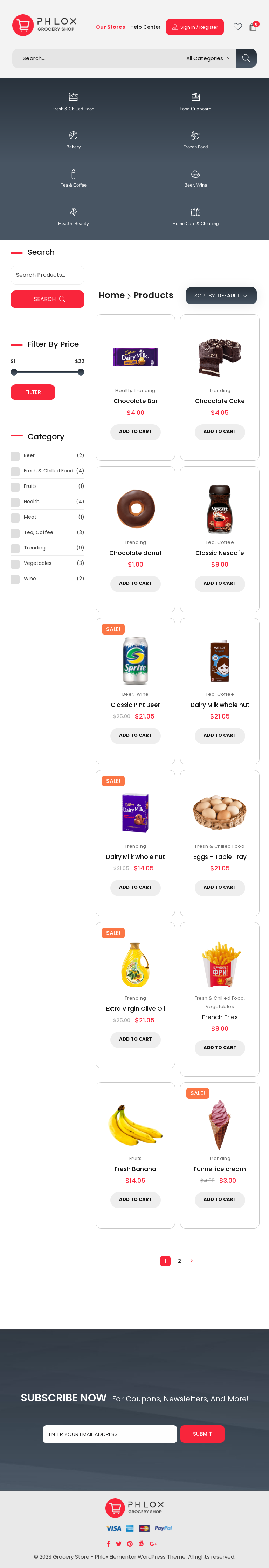Open the shopping bag cart icon

[253, 27]
